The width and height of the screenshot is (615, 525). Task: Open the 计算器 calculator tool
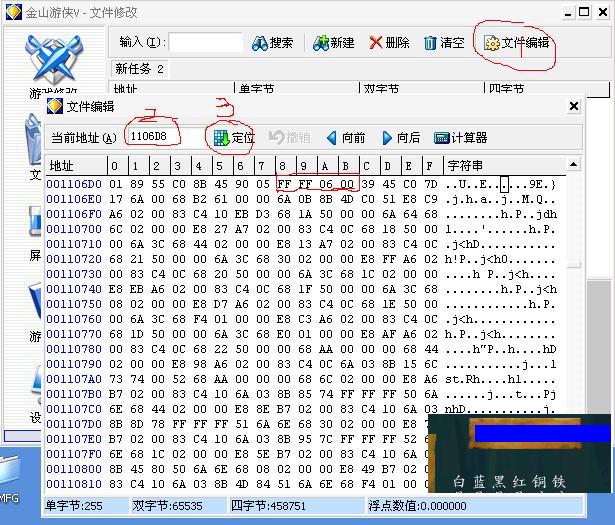point(461,138)
